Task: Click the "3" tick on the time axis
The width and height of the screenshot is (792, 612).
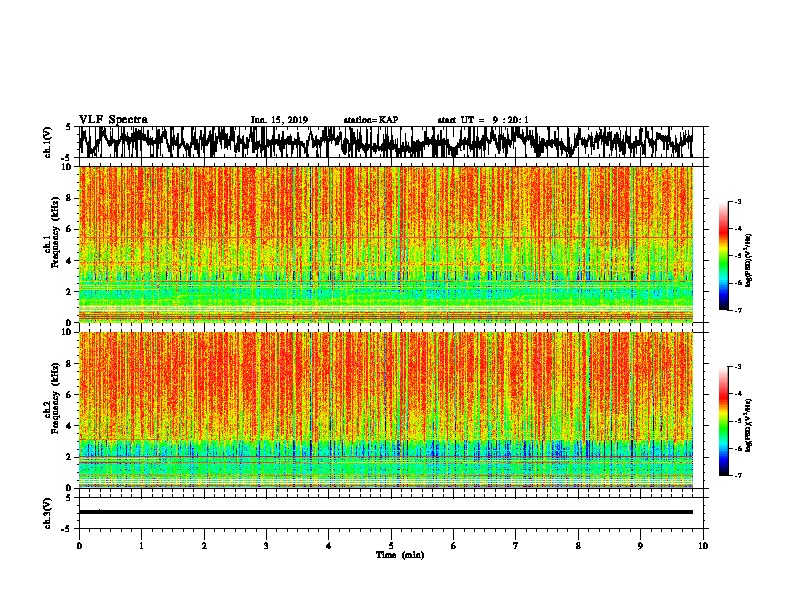Action: [x=266, y=546]
